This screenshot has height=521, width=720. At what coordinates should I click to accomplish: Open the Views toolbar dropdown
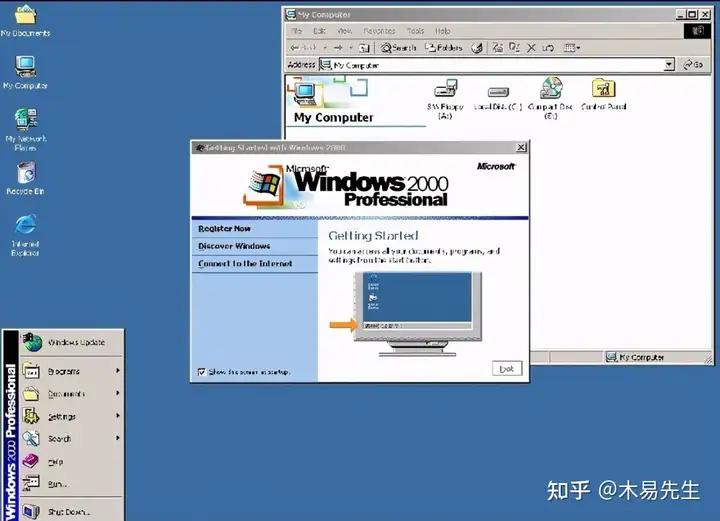[572, 48]
